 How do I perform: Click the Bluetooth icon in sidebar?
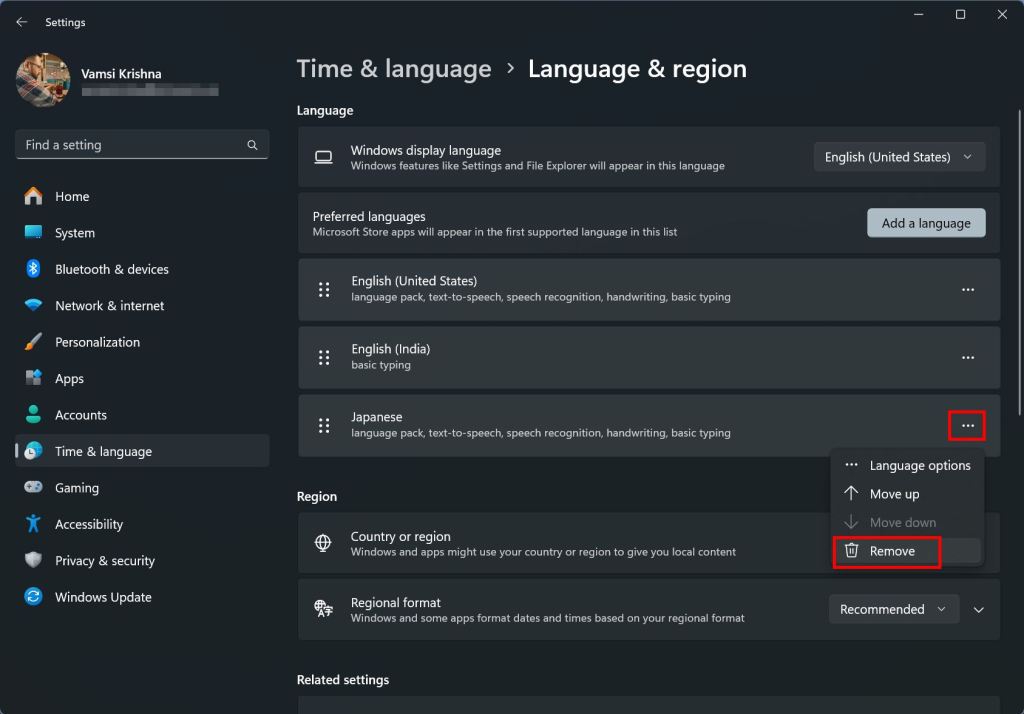click(x=33, y=268)
